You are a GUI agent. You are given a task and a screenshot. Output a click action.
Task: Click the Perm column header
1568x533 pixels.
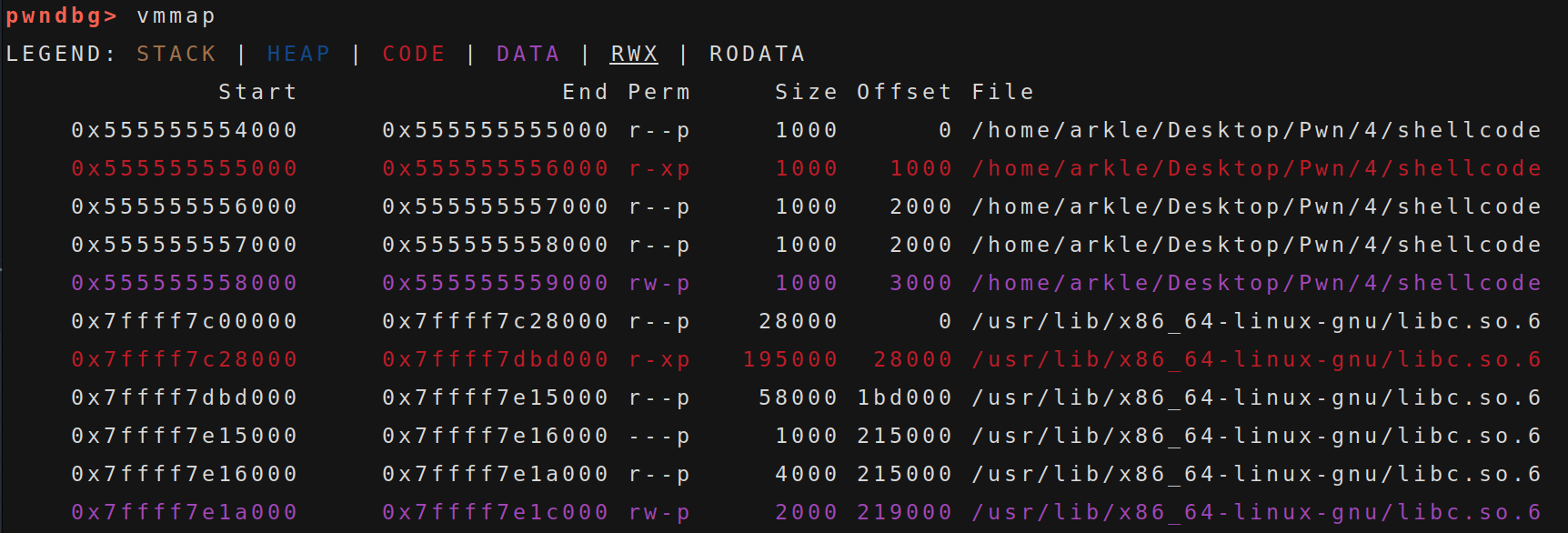(x=659, y=93)
